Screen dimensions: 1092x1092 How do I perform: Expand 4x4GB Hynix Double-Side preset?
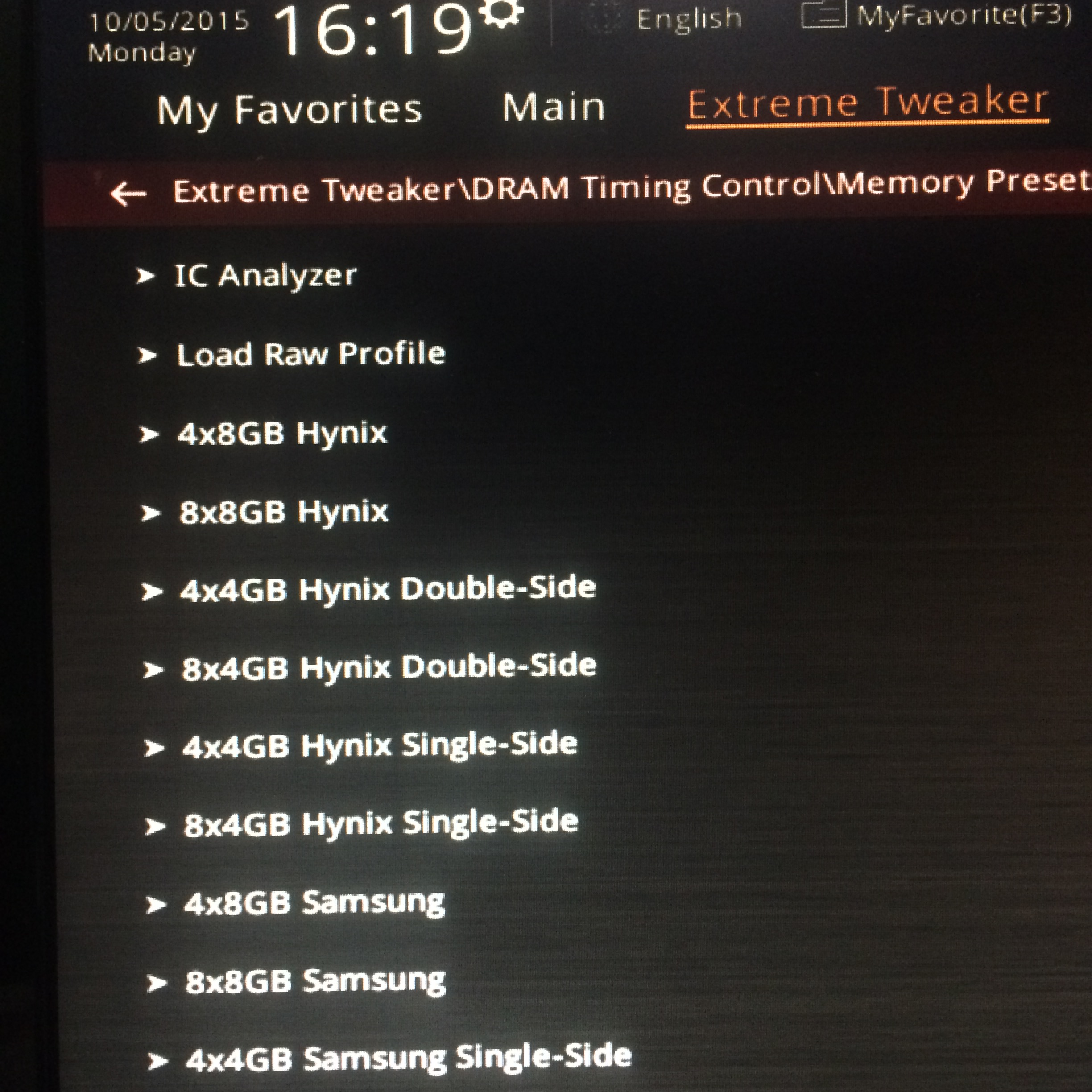point(388,589)
